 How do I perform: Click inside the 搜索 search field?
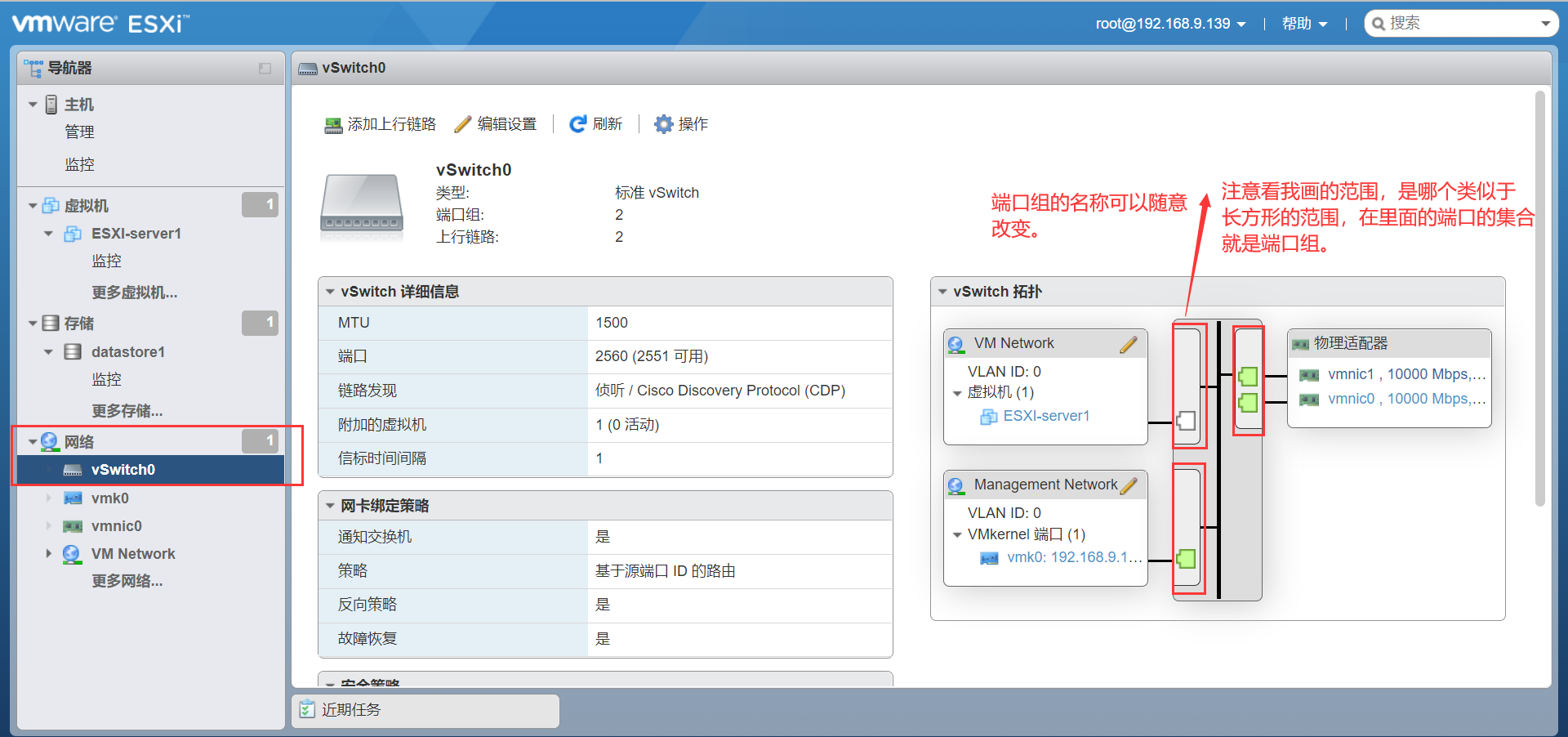tap(1454, 23)
